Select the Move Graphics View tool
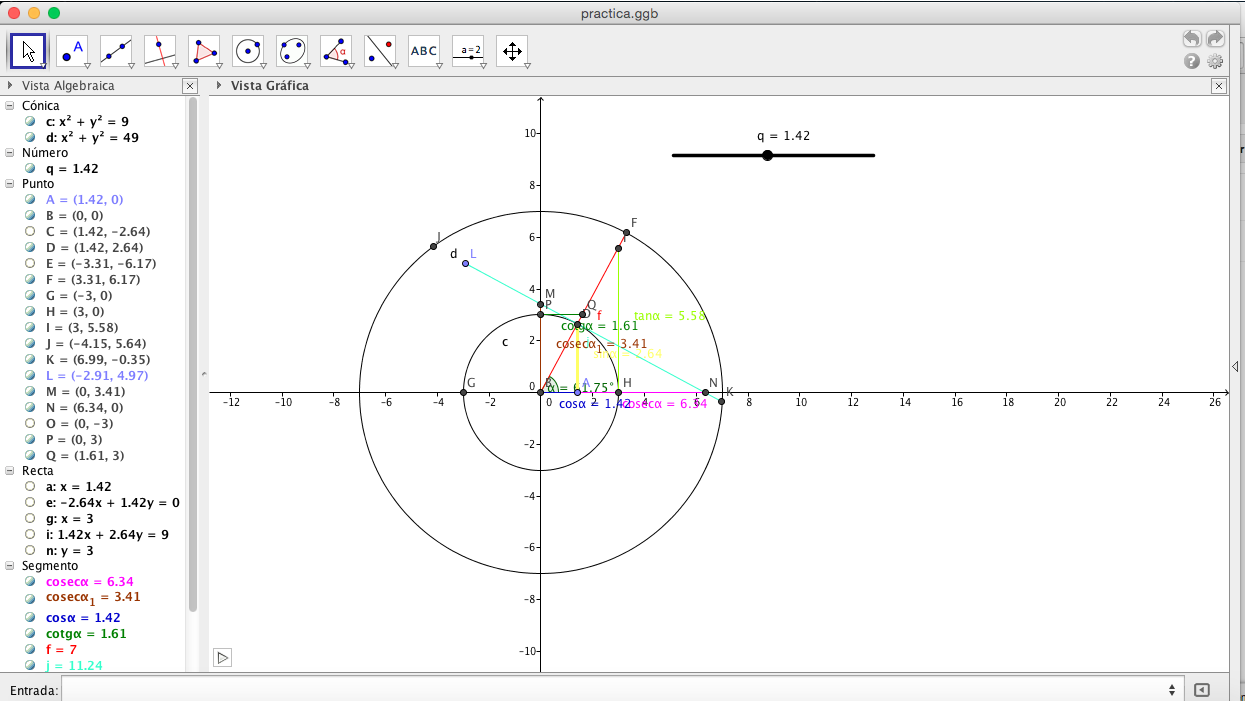 tap(511, 49)
